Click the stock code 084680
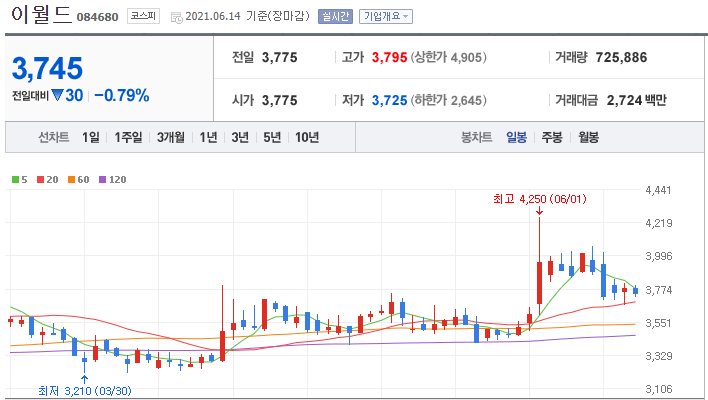708x400 pixels. coord(98,18)
